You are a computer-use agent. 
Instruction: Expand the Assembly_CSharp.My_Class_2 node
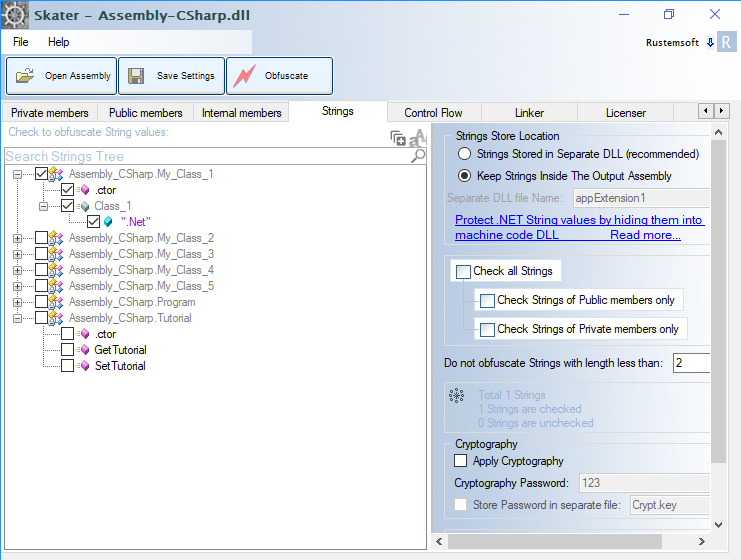(x=17, y=238)
